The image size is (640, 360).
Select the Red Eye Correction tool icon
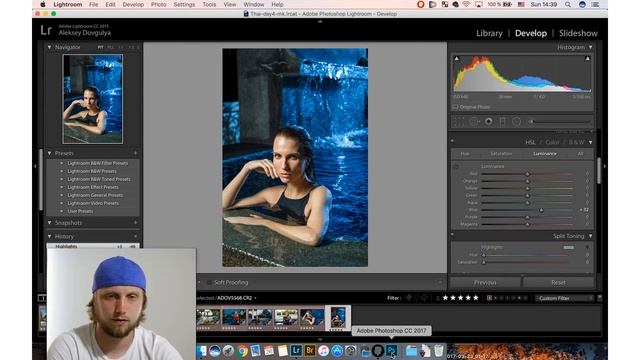point(489,122)
